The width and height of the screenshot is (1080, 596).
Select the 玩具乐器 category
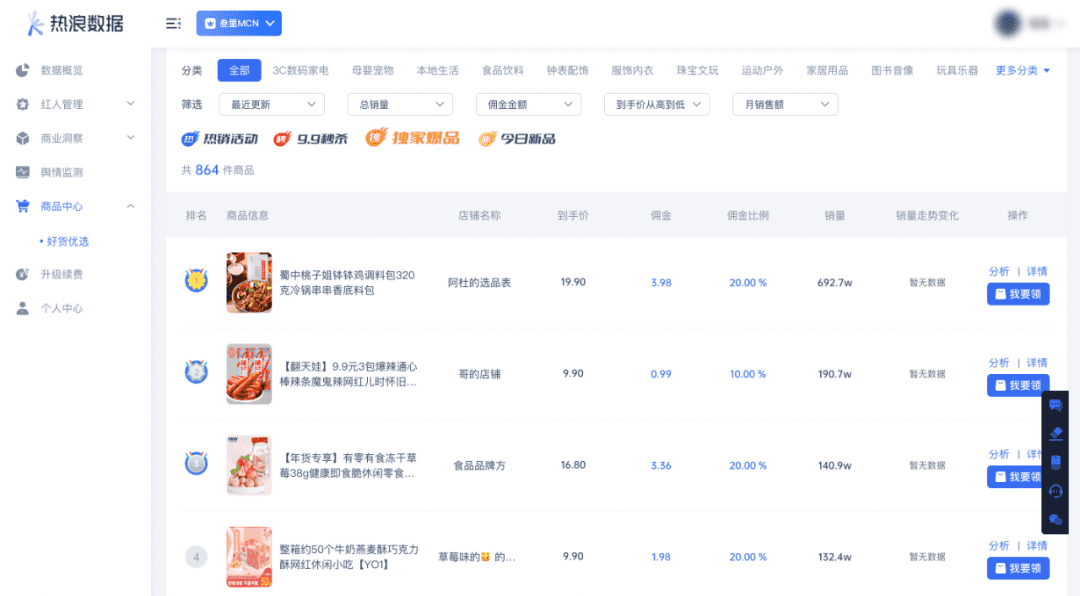(x=957, y=70)
